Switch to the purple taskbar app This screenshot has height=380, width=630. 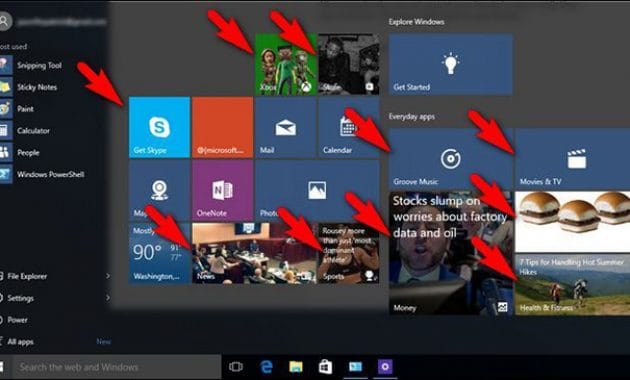[x=385, y=367]
